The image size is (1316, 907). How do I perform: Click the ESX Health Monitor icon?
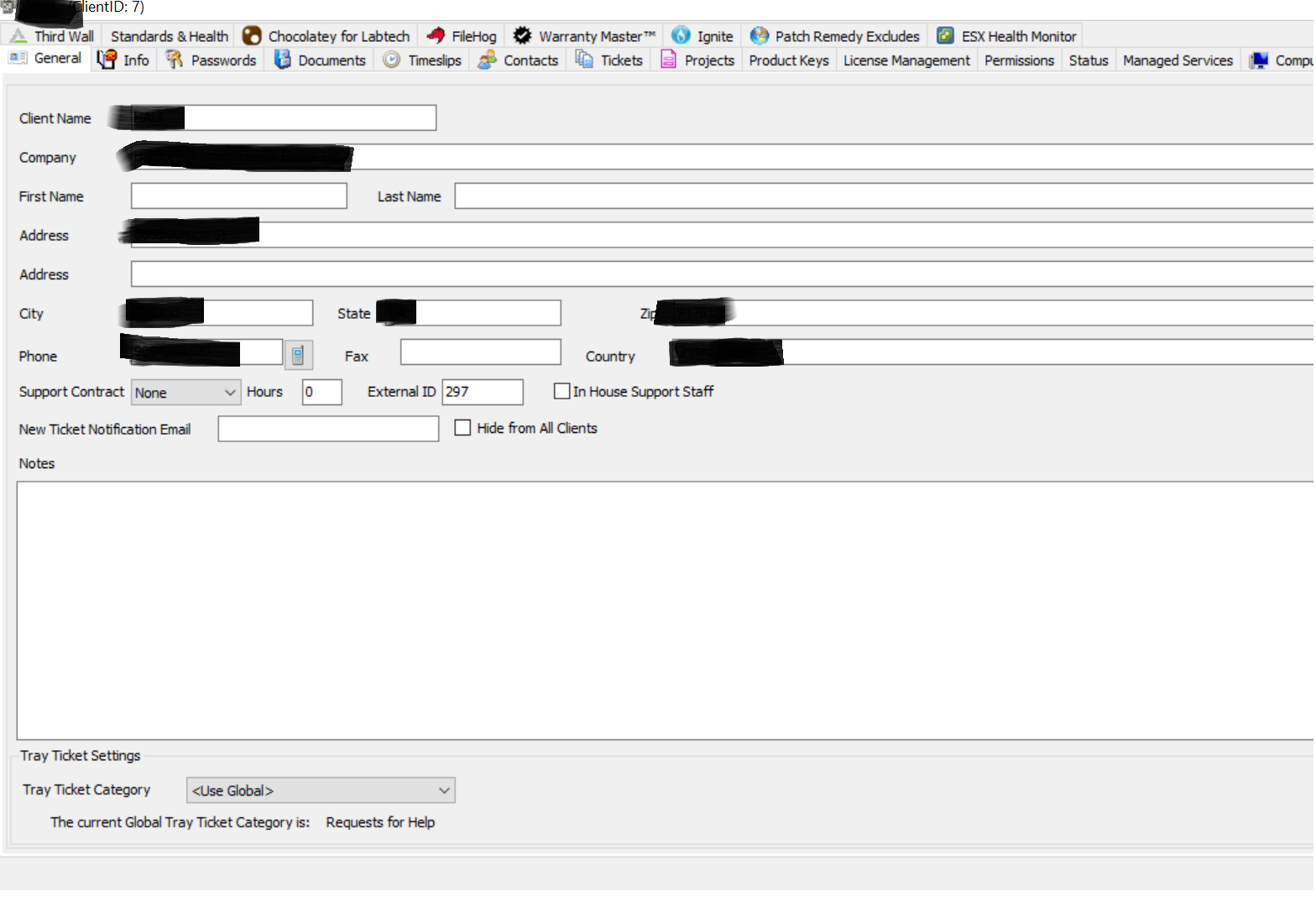pyautogui.click(x=945, y=36)
